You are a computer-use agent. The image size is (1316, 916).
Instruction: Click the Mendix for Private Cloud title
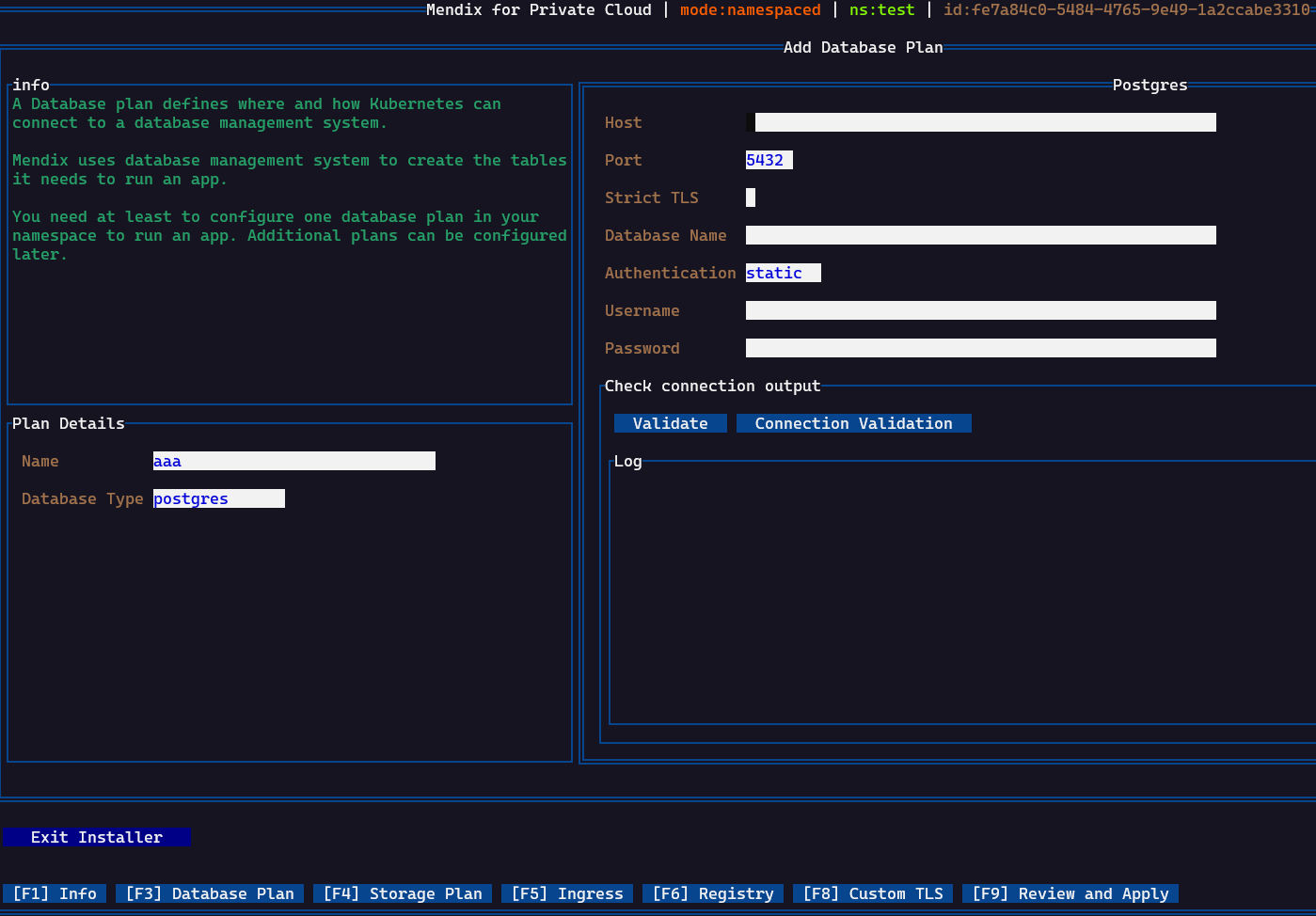pos(539,9)
